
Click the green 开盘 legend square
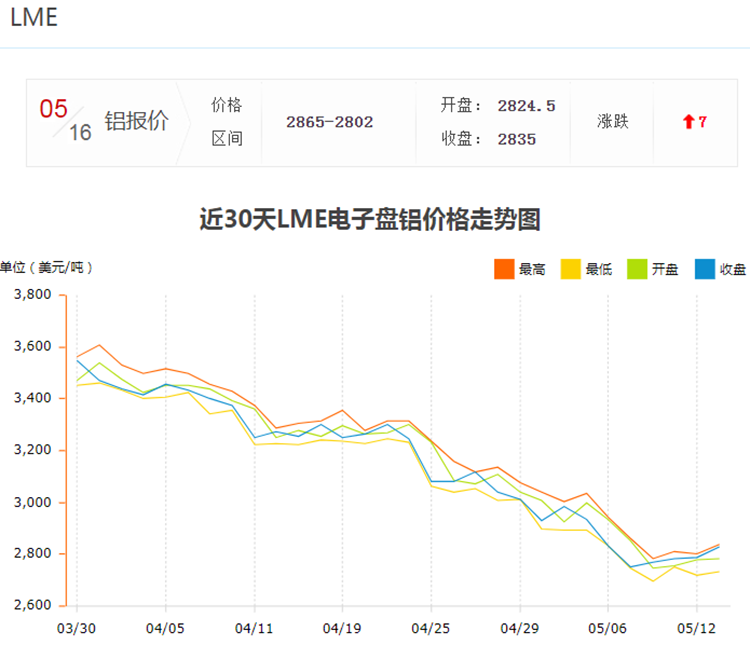pyautogui.click(x=637, y=268)
